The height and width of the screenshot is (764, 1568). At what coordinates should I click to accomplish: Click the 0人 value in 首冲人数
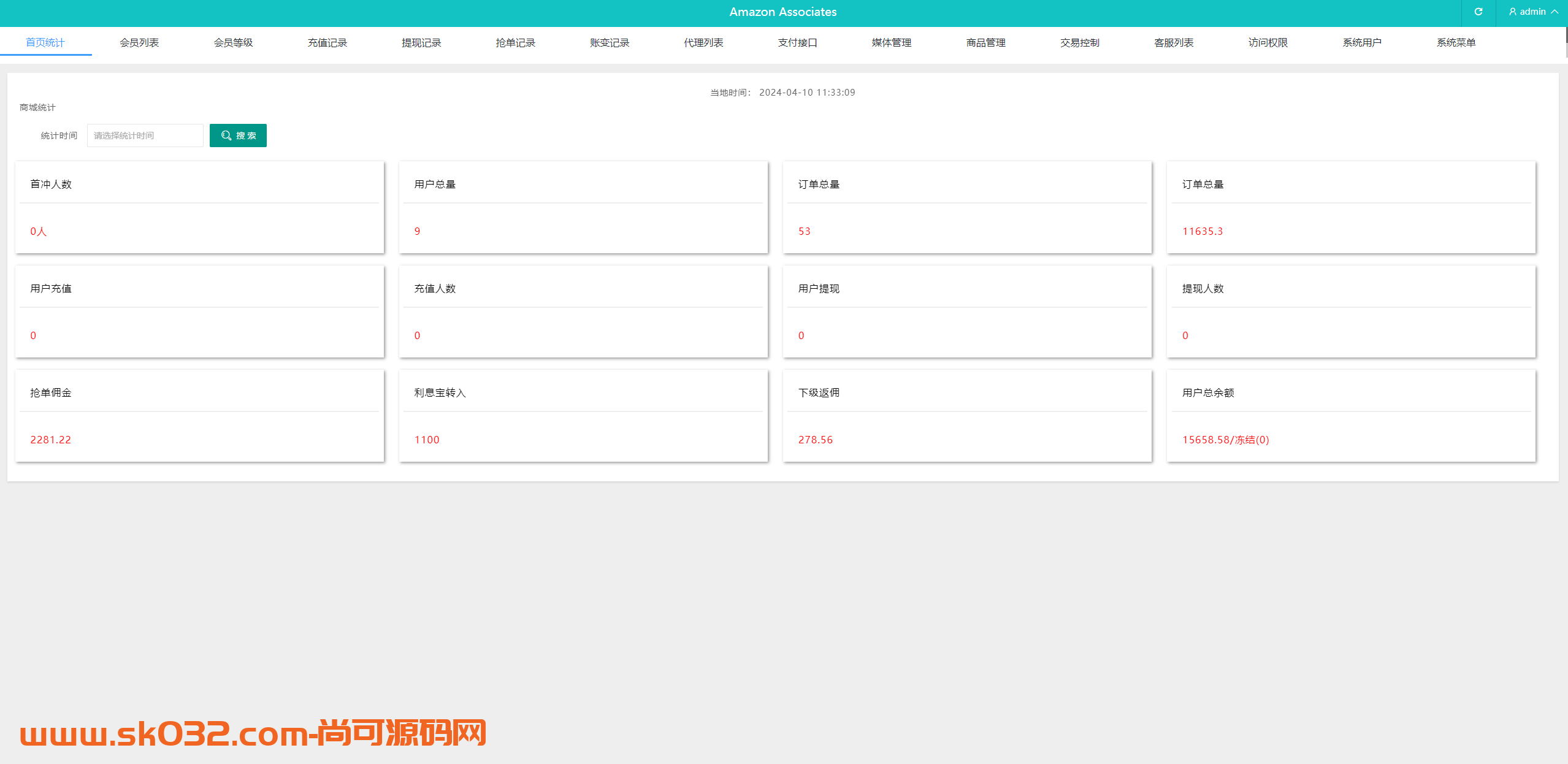[x=39, y=231]
